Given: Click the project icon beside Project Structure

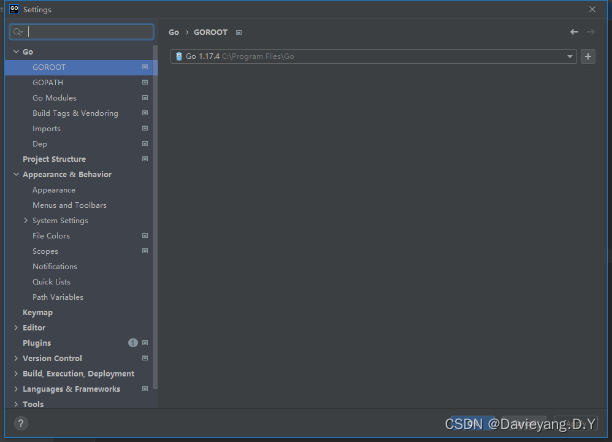Looking at the screenshot, I should pos(145,159).
